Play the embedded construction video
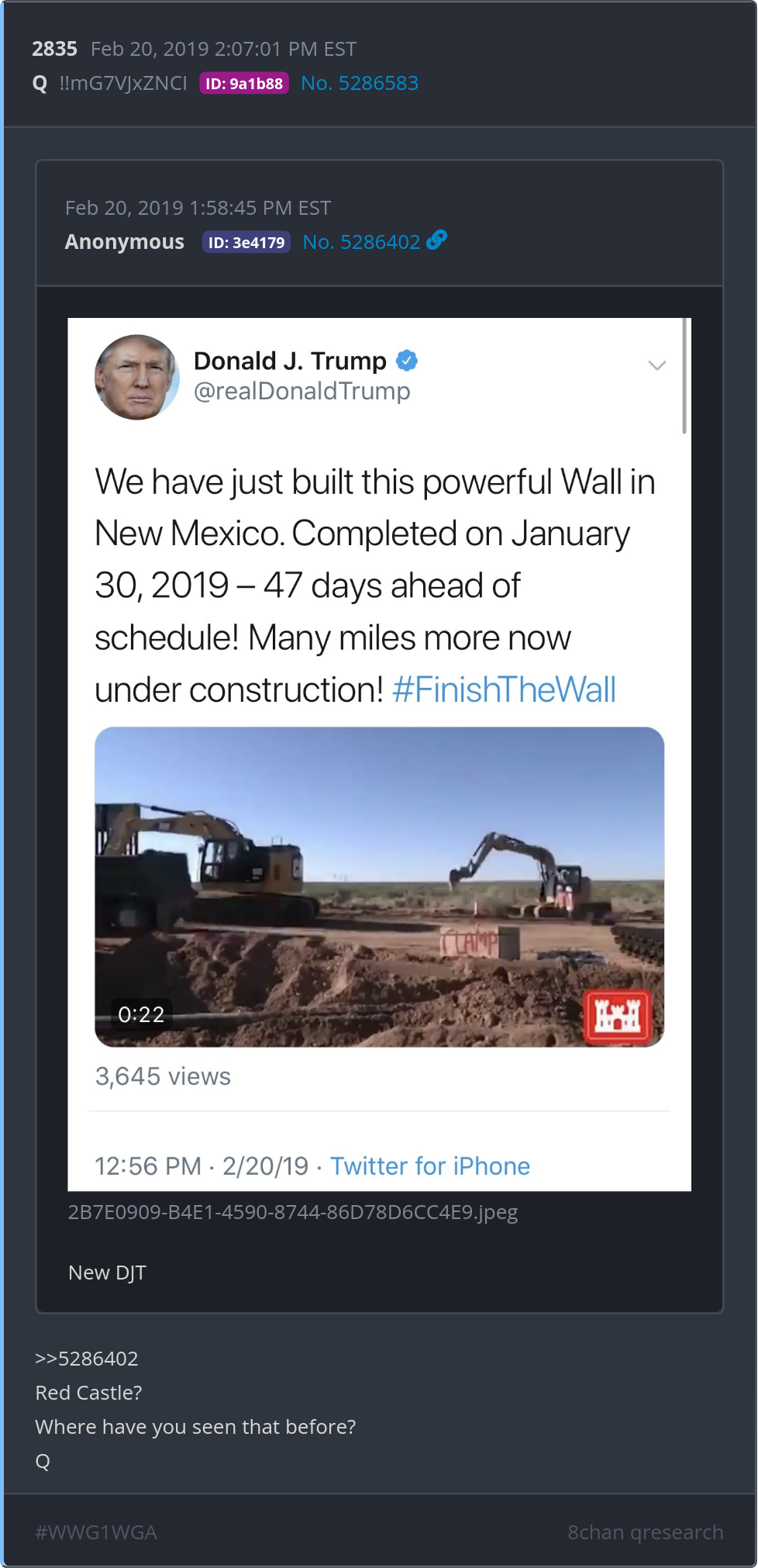Screen dimensions: 758x1568 coord(379,886)
